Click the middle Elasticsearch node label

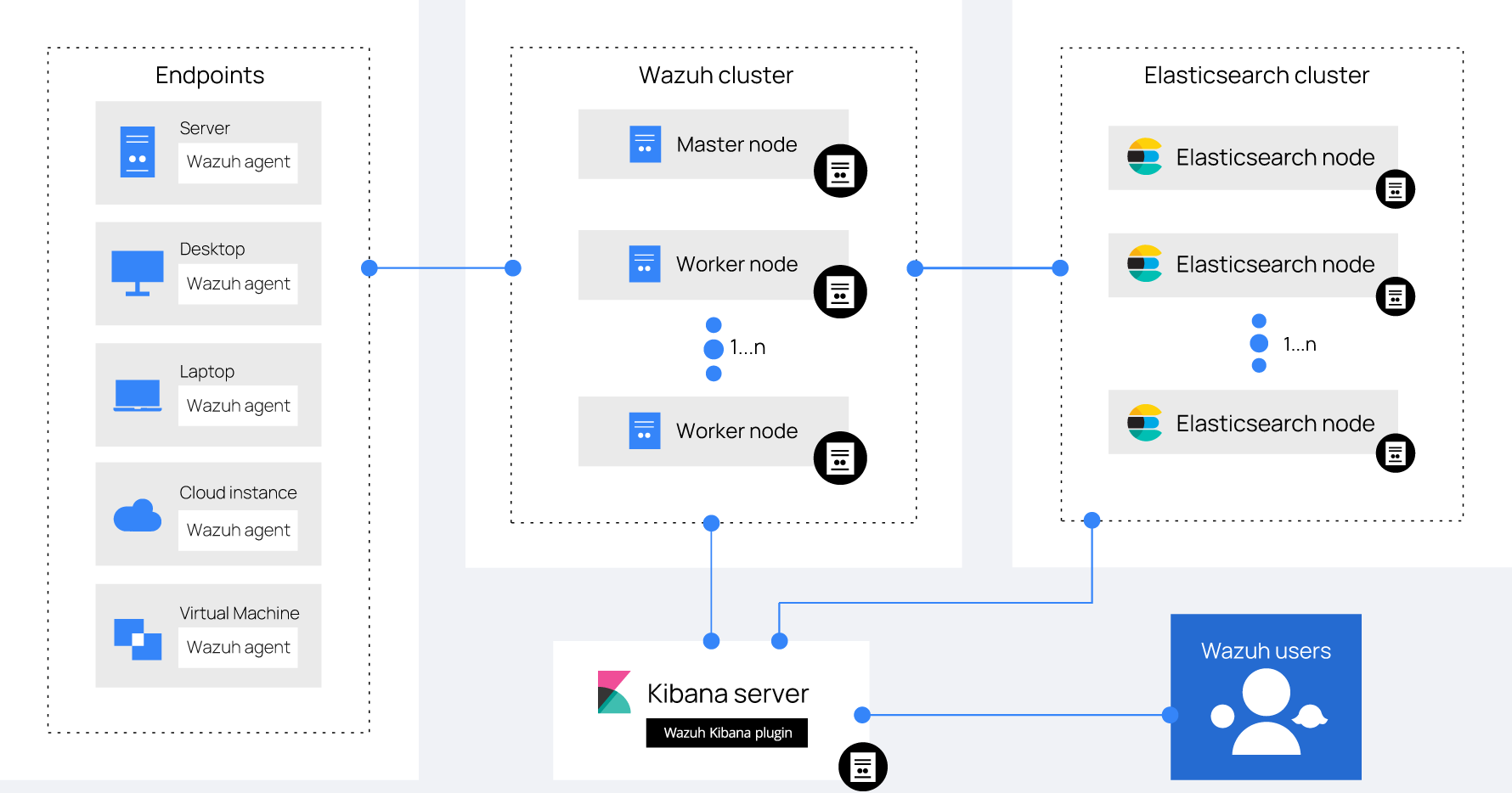click(1275, 264)
